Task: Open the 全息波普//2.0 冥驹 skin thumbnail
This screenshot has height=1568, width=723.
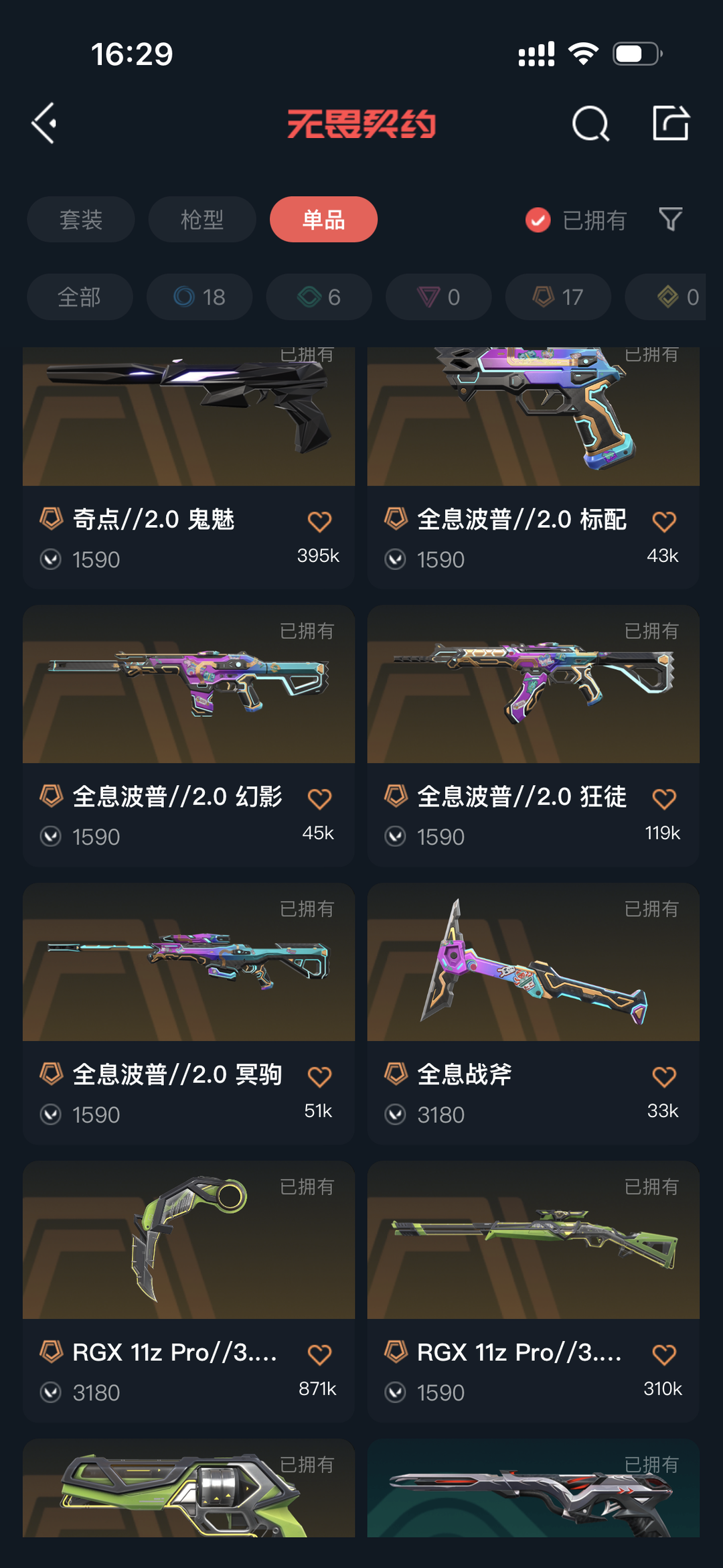Action: 189,962
